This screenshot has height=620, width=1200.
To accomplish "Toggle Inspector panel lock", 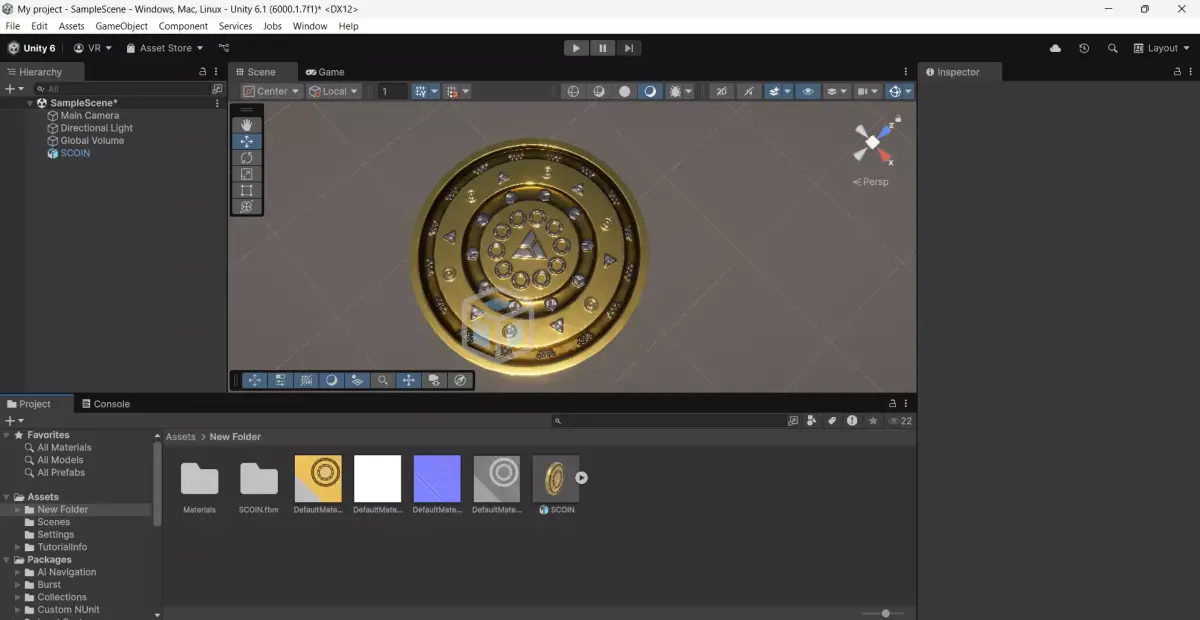I will coord(1177,72).
